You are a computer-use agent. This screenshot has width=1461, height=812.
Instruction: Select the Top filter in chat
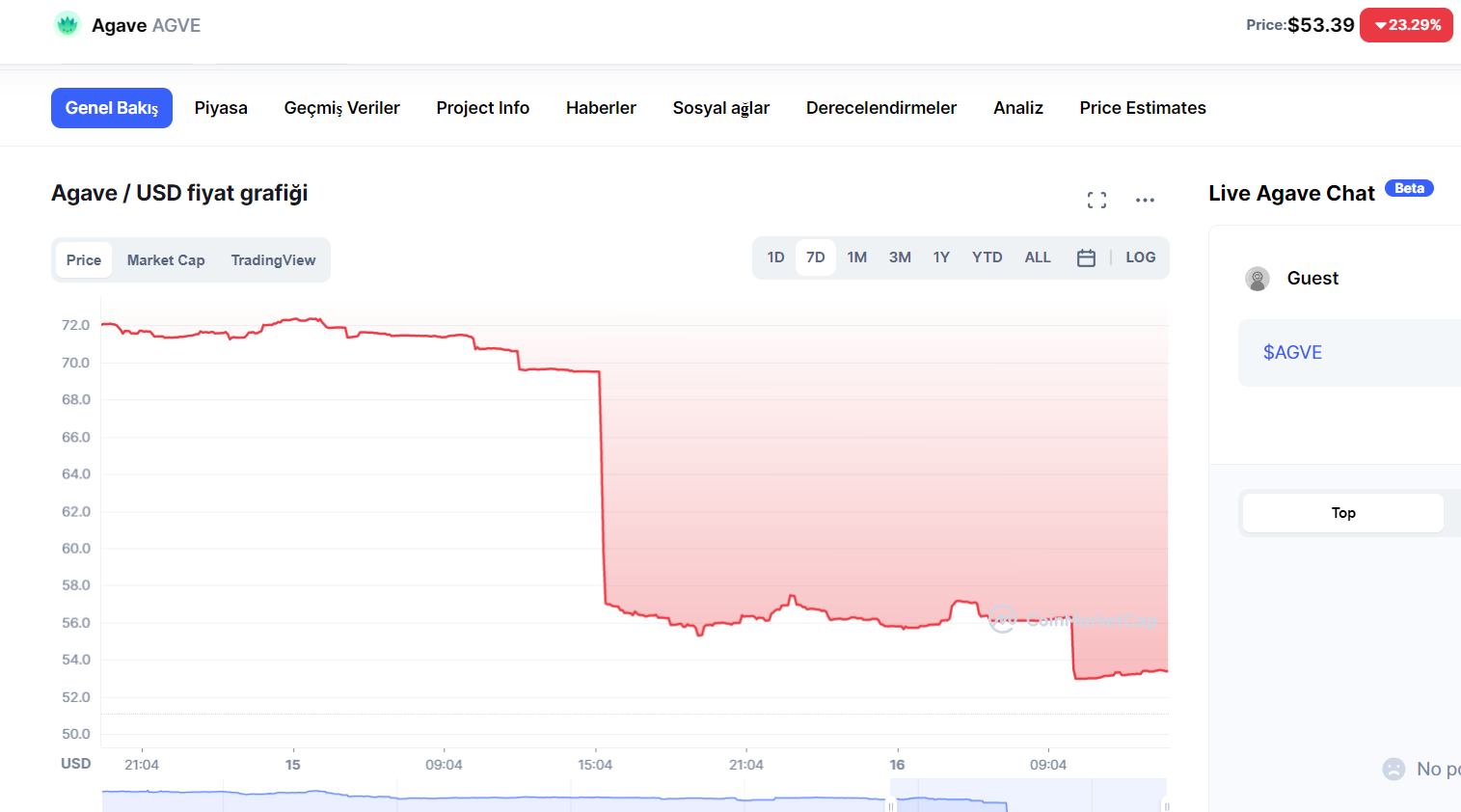pos(1342,513)
